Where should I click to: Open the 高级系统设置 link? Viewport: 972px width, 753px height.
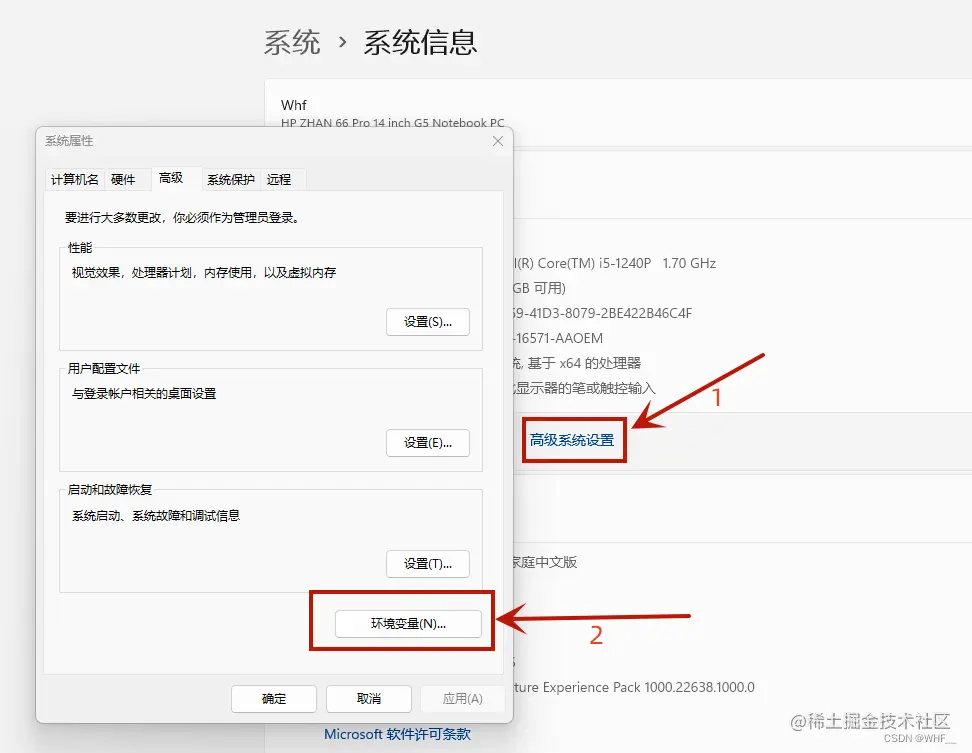click(x=572, y=440)
